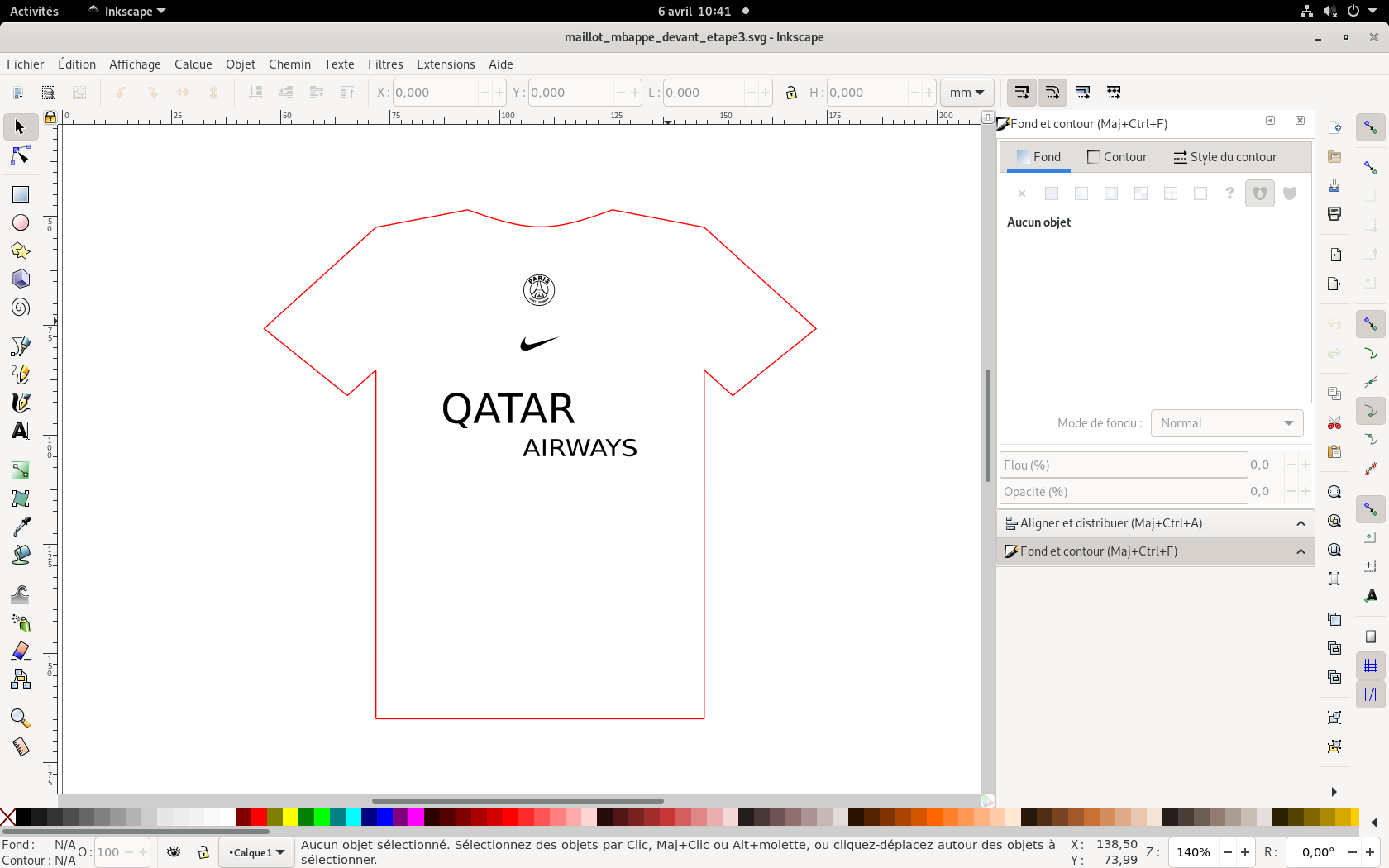Open the Filtres menu
This screenshot has height=868, width=1389.
[385, 64]
